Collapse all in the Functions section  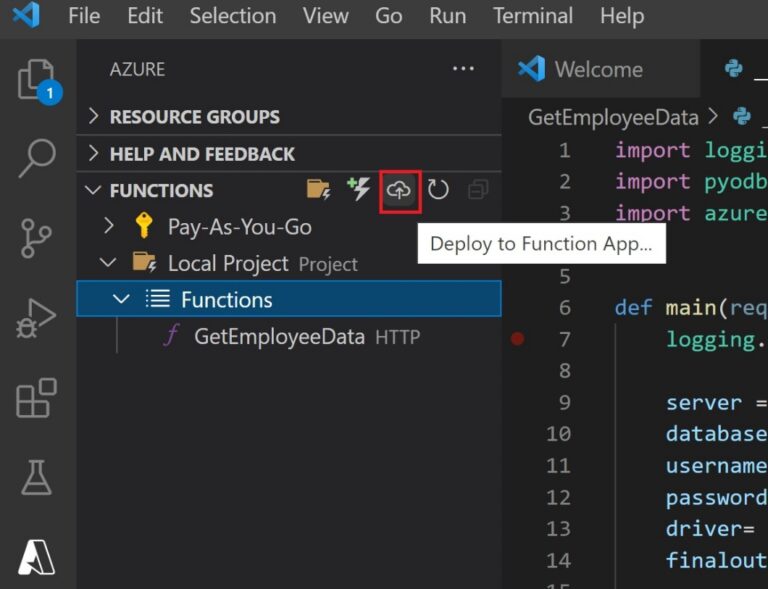pos(478,189)
